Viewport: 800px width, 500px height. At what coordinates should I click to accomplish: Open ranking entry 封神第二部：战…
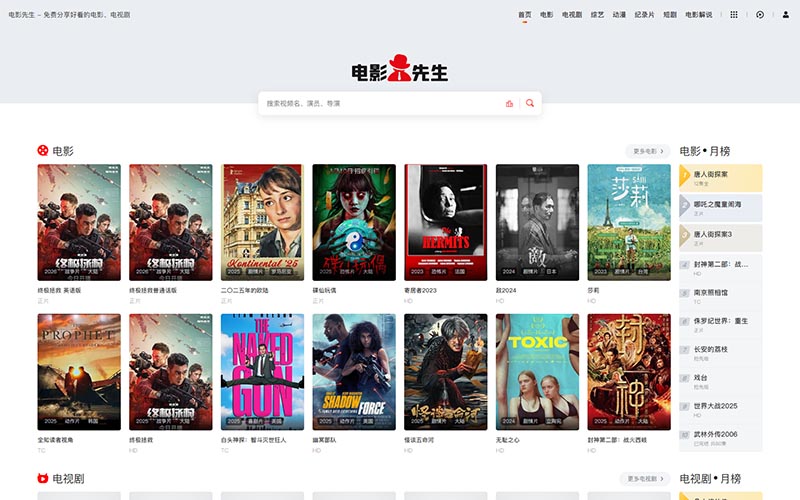tap(720, 268)
